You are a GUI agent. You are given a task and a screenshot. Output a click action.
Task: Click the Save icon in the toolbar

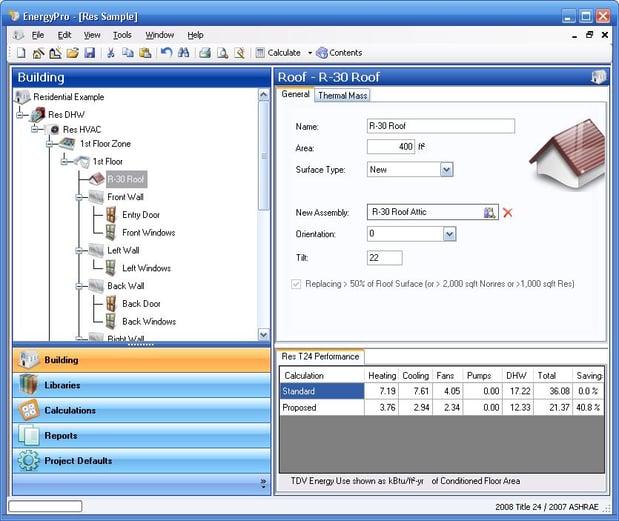tap(89, 53)
